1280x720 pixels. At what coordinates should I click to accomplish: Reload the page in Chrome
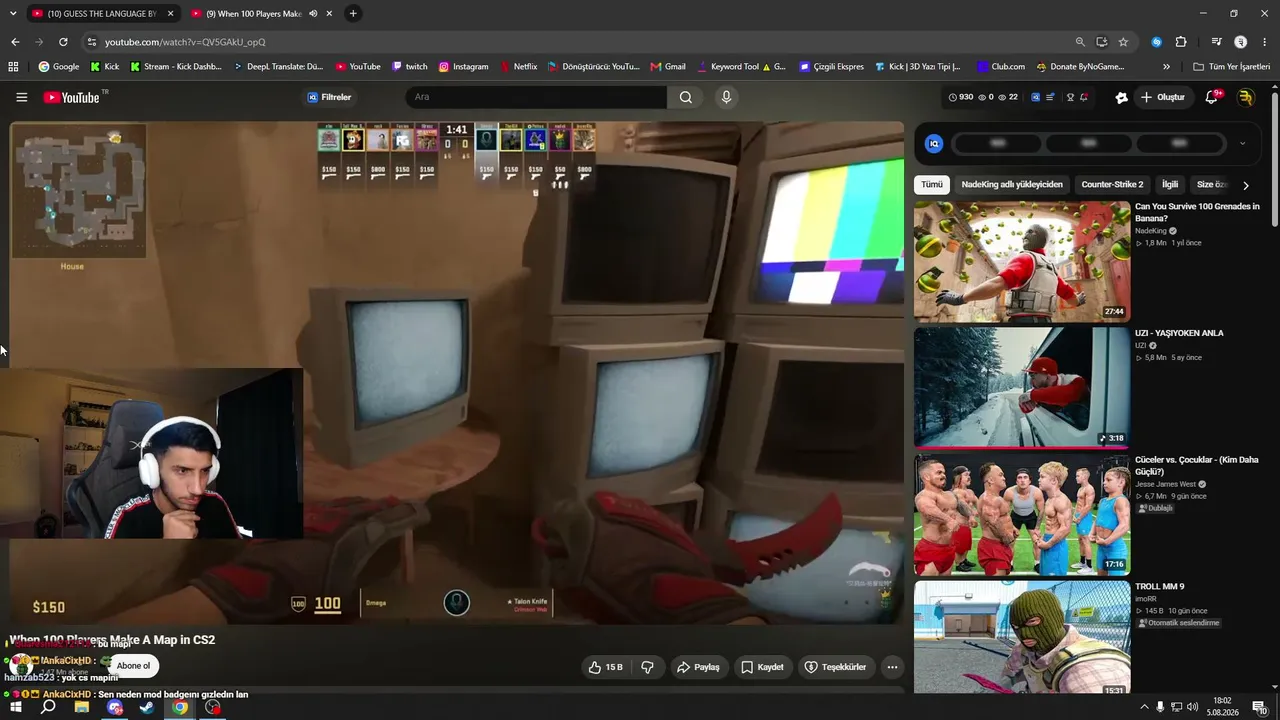[x=63, y=42]
